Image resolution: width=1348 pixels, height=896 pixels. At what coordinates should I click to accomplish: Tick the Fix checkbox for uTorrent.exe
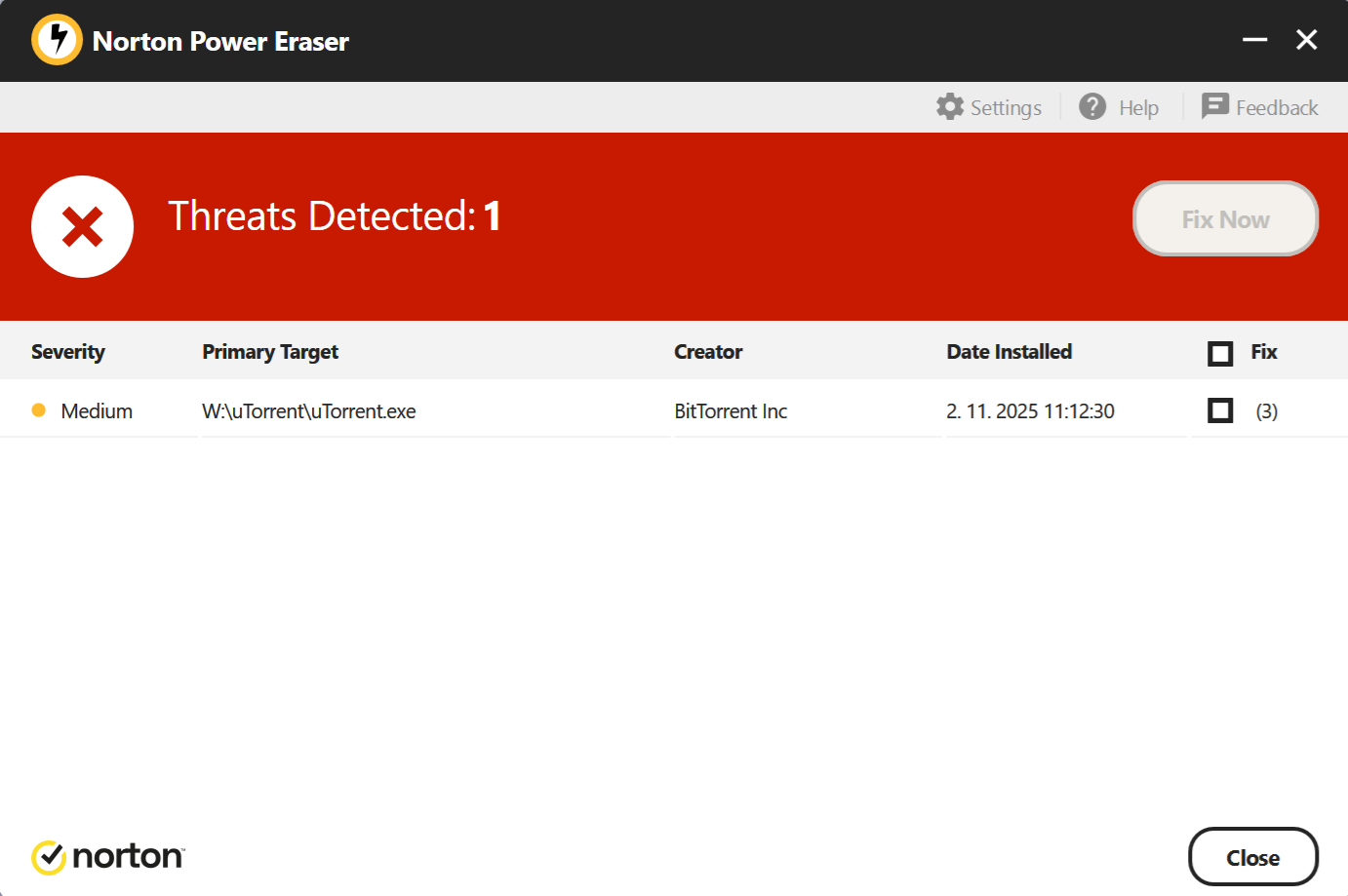[1220, 410]
